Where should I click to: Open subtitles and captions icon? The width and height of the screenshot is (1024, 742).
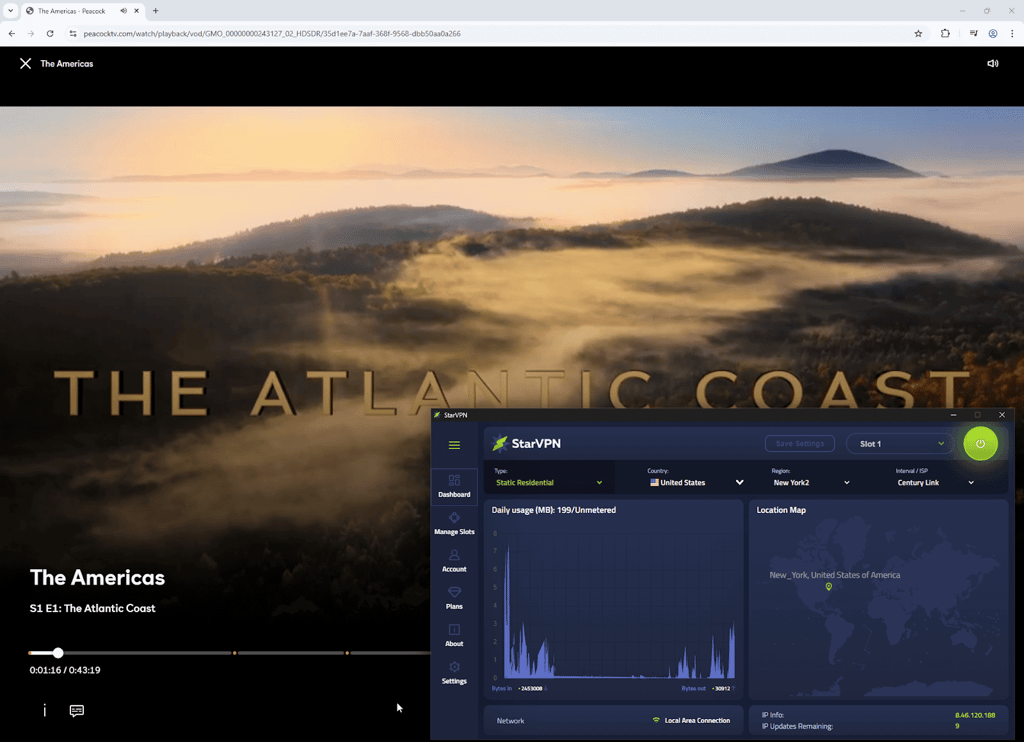76,711
